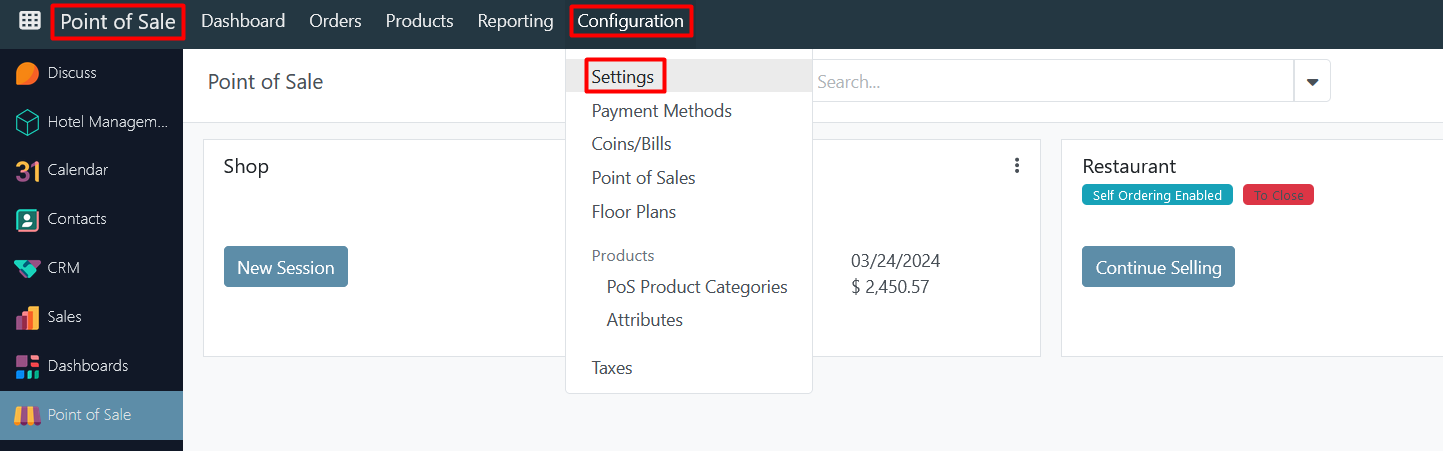
Task: Click Continue Selling for Restaurant
Action: click(1158, 267)
